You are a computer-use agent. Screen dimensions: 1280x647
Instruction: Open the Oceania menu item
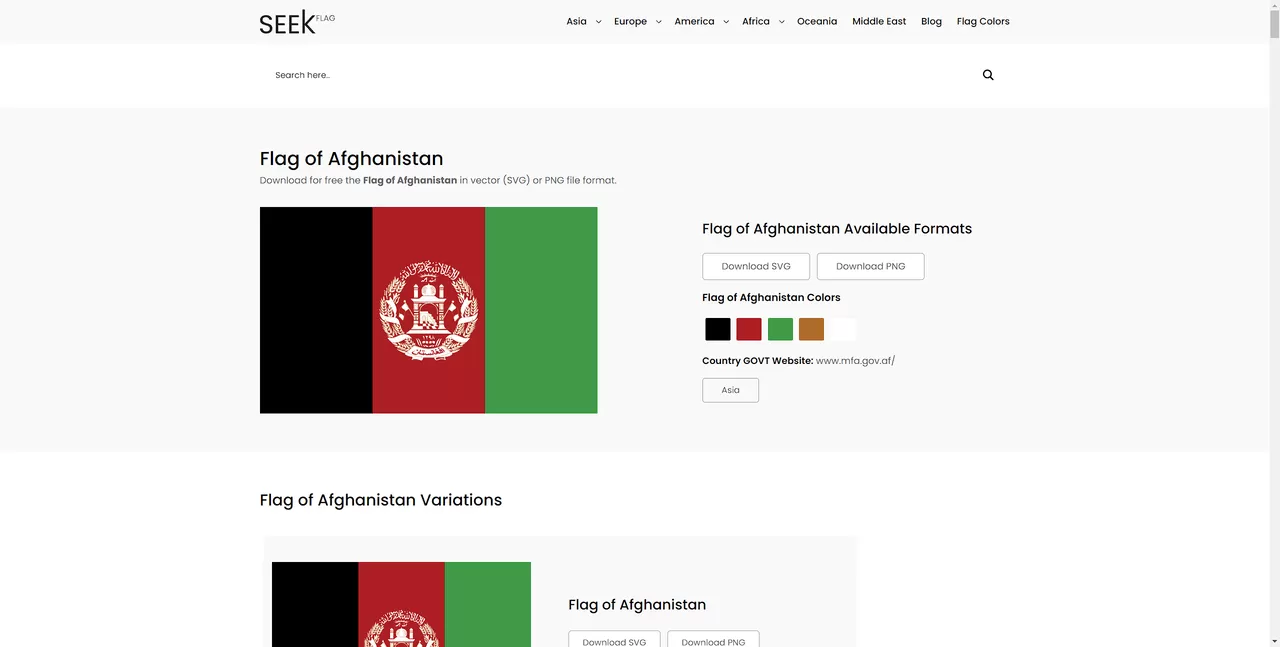coord(817,21)
